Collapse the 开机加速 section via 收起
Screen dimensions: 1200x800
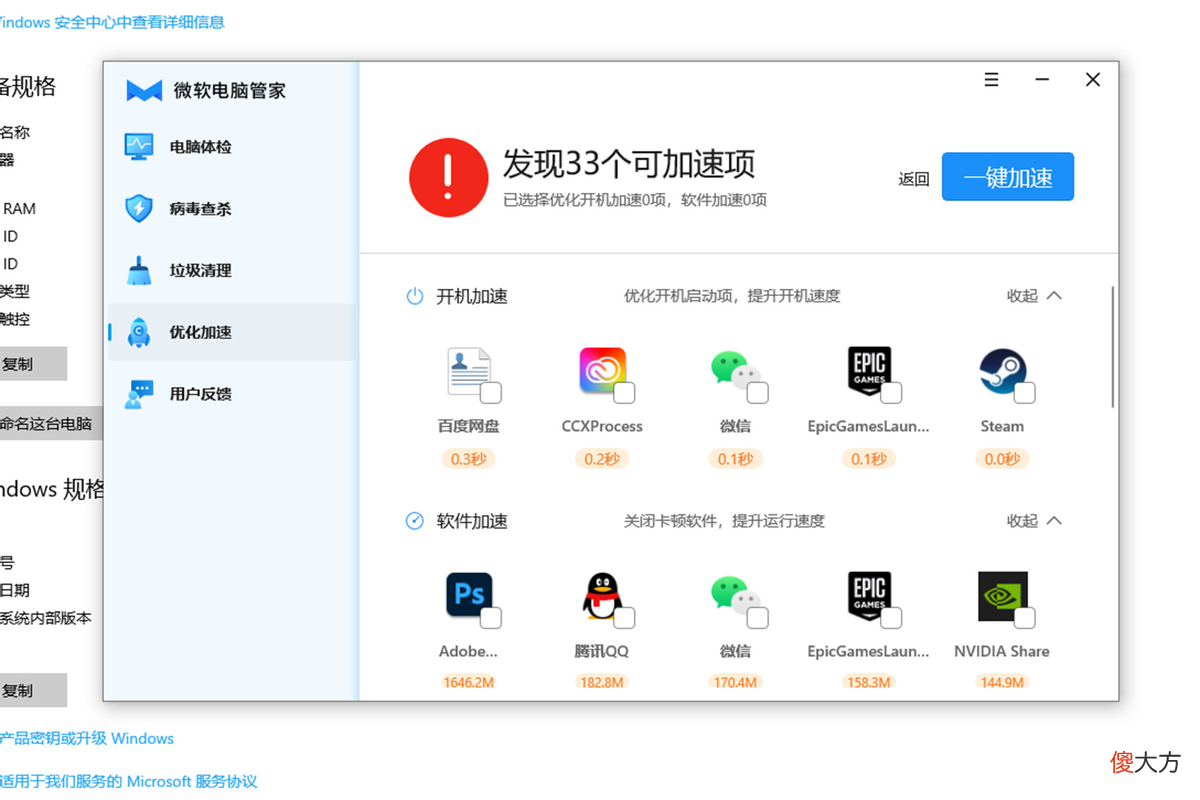(1034, 296)
